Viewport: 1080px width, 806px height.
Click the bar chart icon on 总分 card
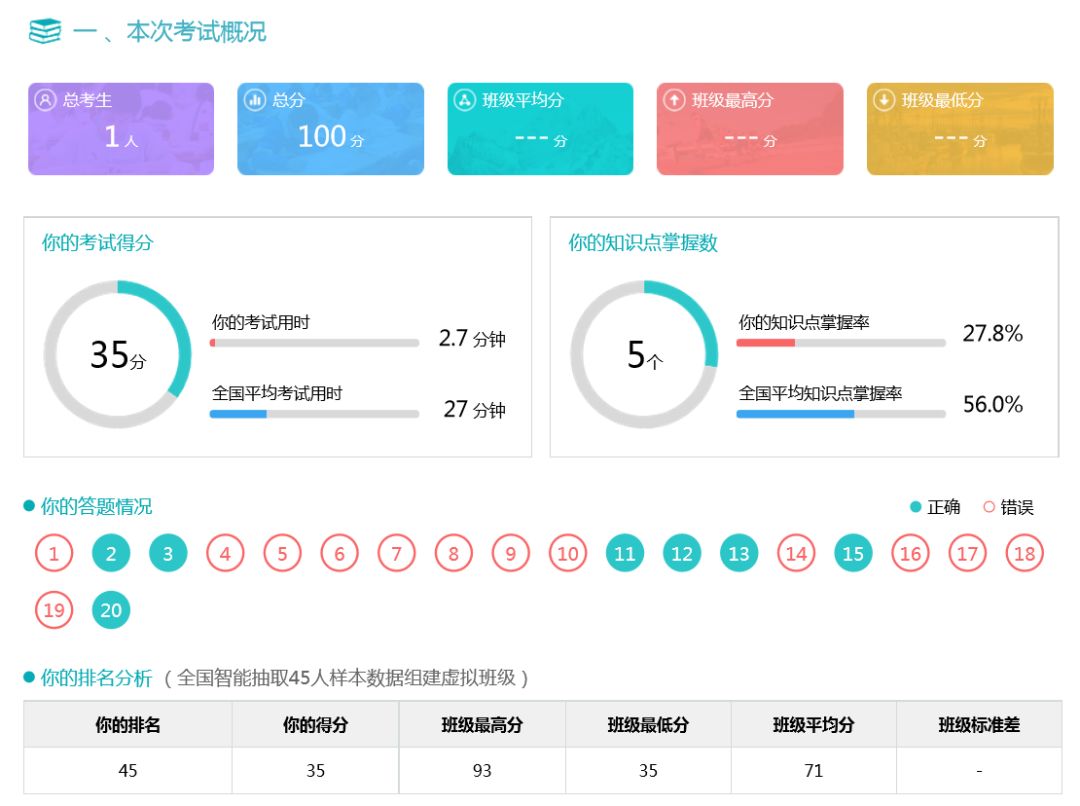255,100
